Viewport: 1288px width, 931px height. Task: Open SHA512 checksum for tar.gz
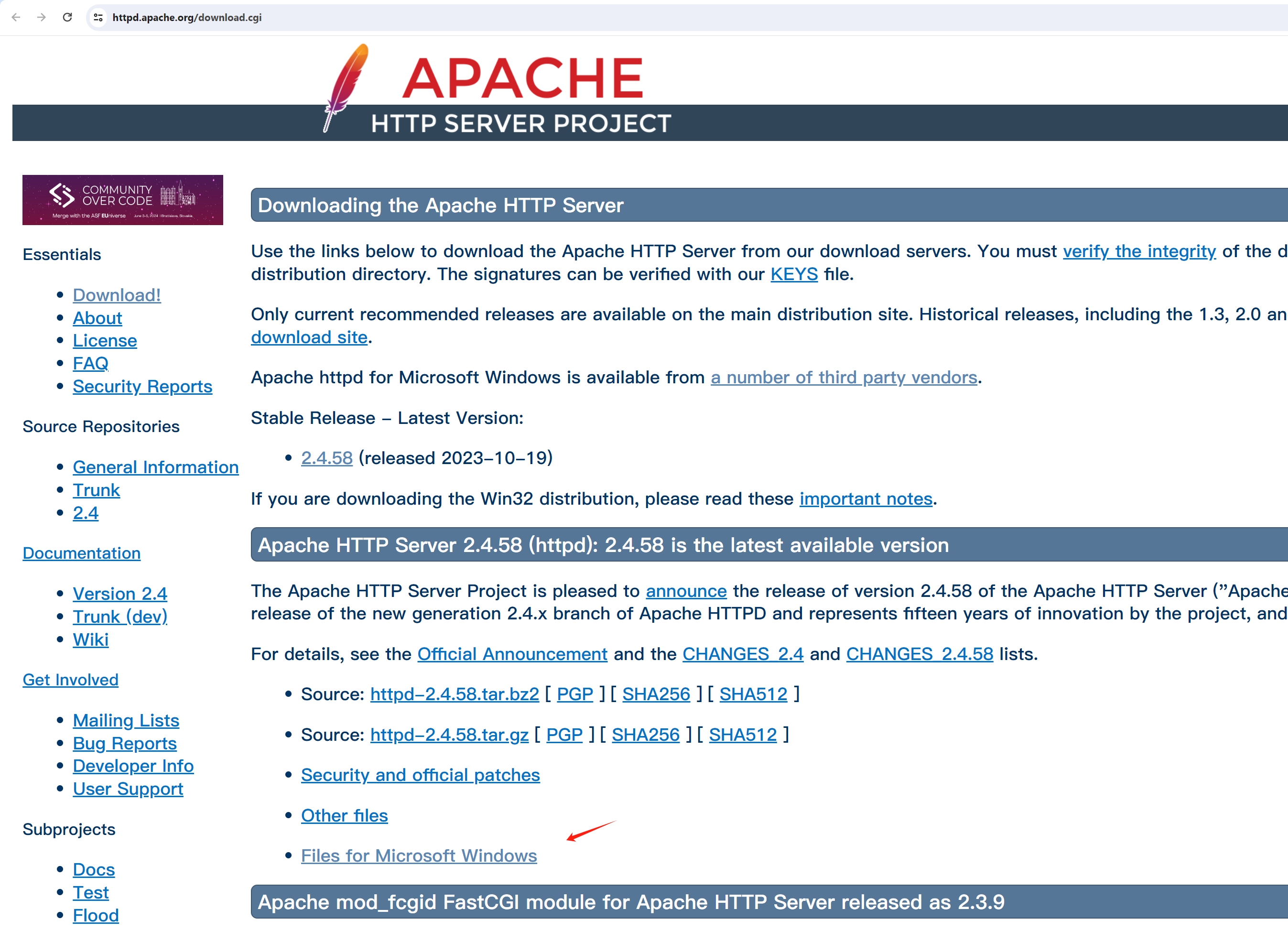(x=743, y=735)
